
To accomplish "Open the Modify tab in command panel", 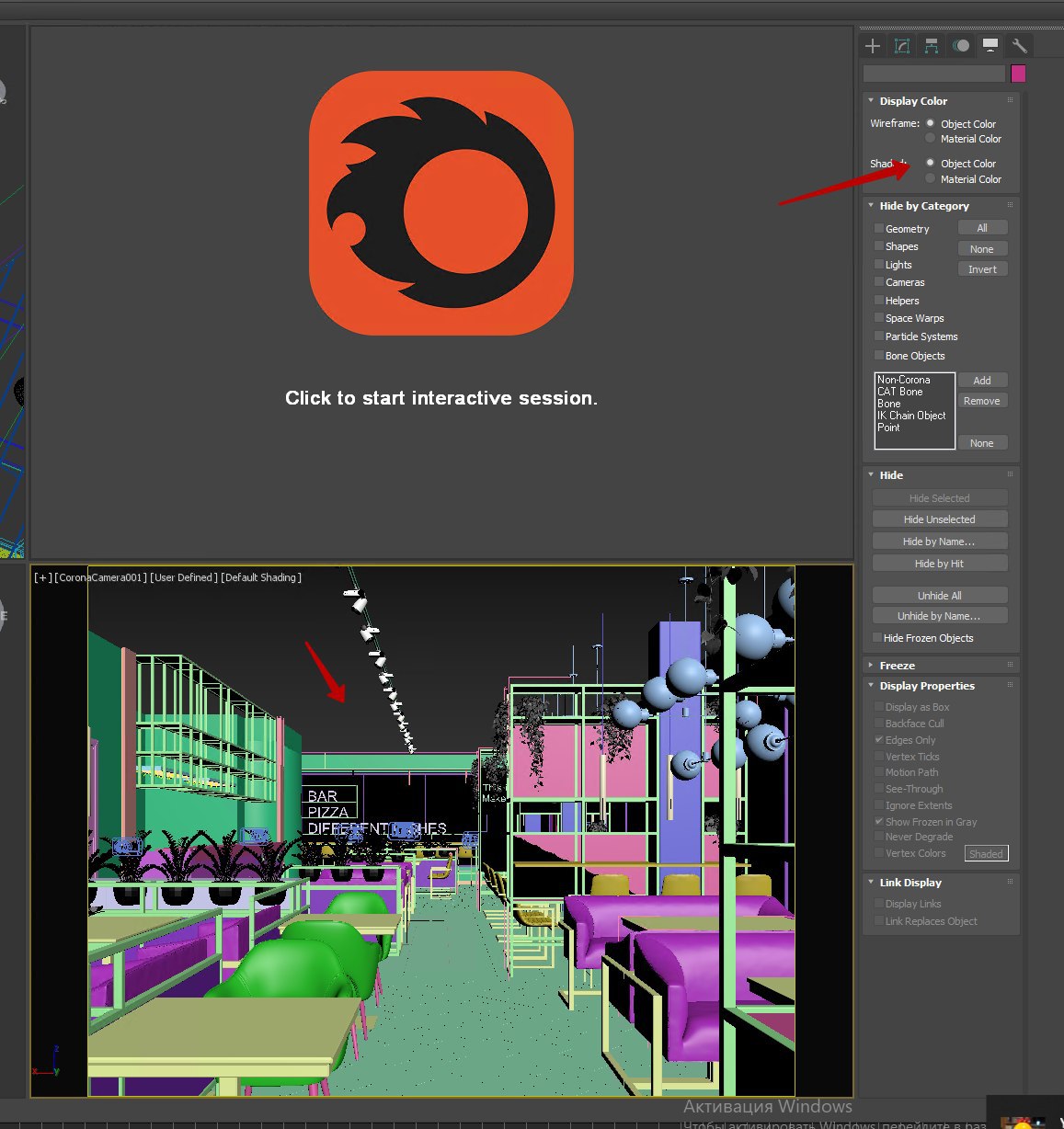I will tap(902, 46).
